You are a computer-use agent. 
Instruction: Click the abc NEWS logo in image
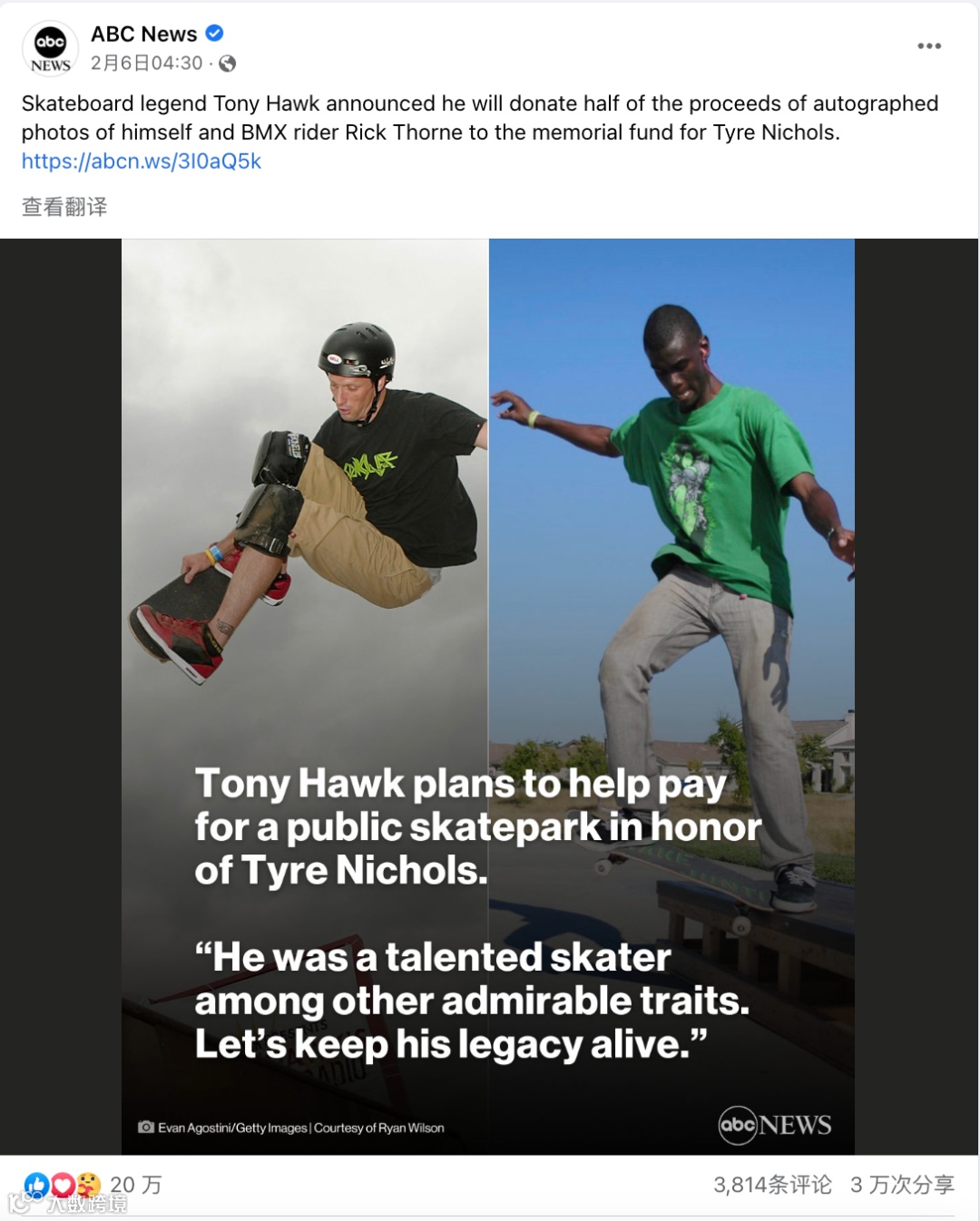775,1125
